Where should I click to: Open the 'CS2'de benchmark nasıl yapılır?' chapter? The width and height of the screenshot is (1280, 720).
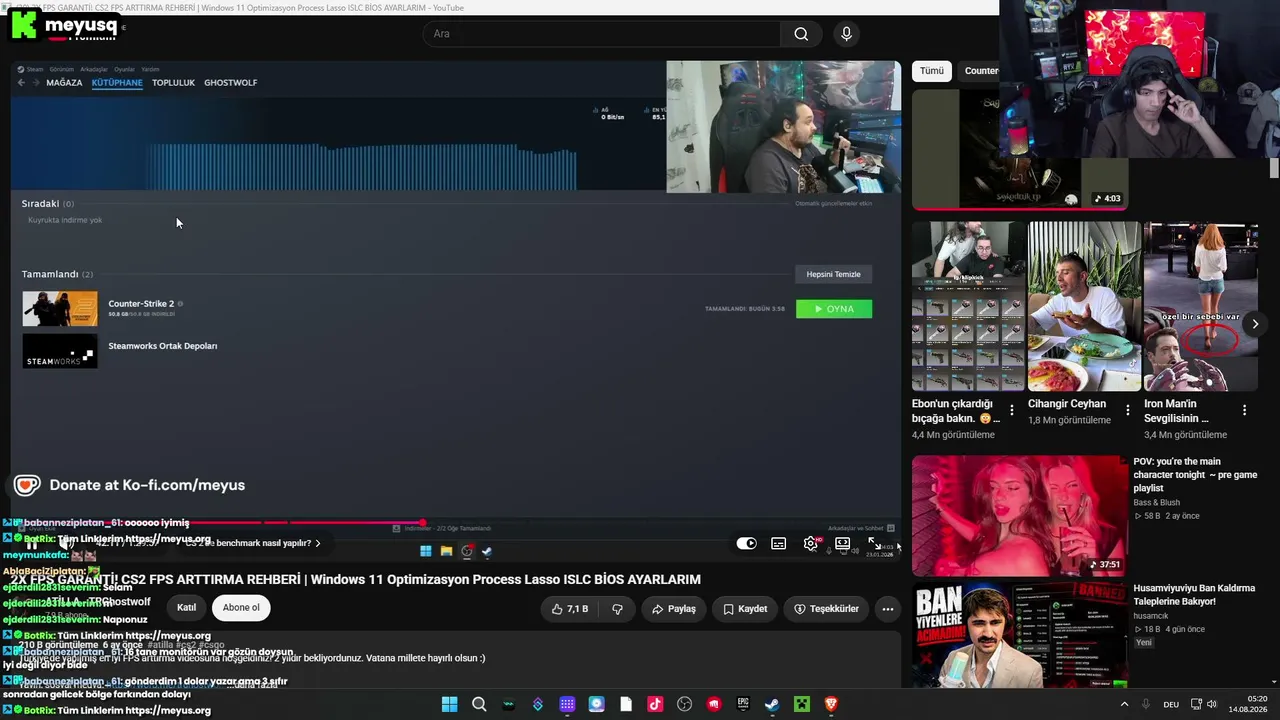tap(254, 543)
